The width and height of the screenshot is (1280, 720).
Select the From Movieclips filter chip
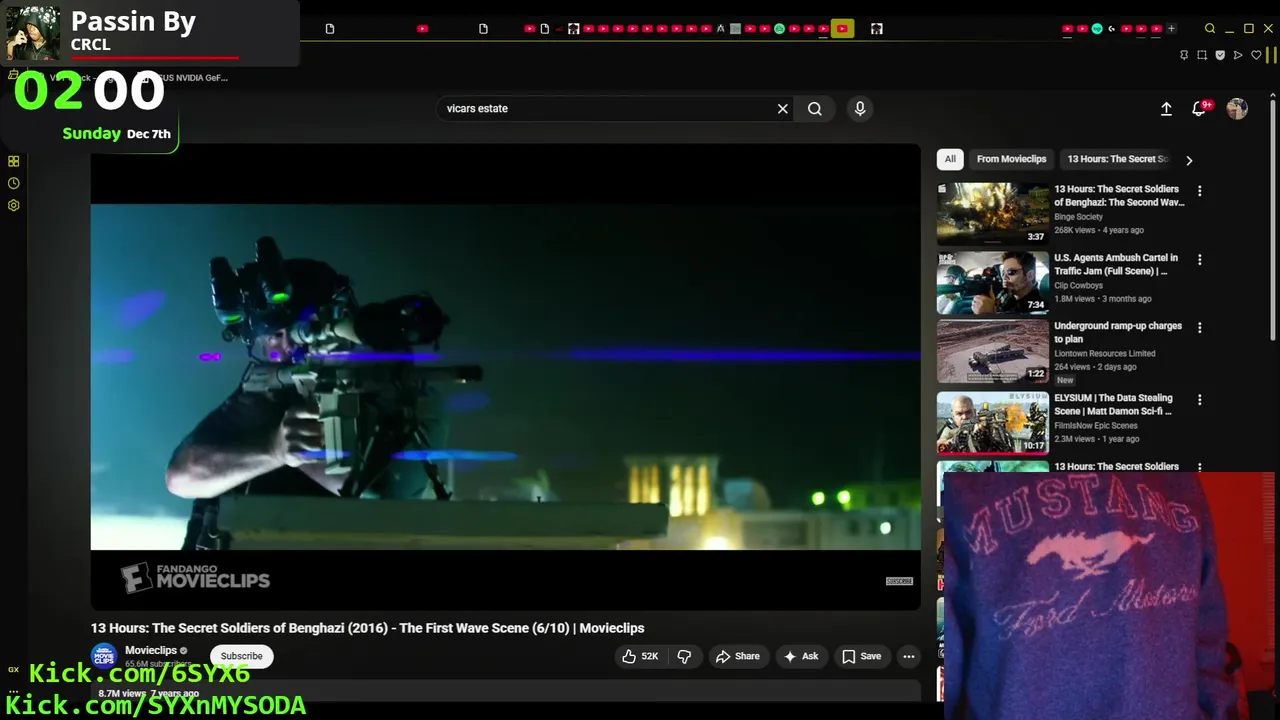pyautogui.click(x=1011, y=159)
